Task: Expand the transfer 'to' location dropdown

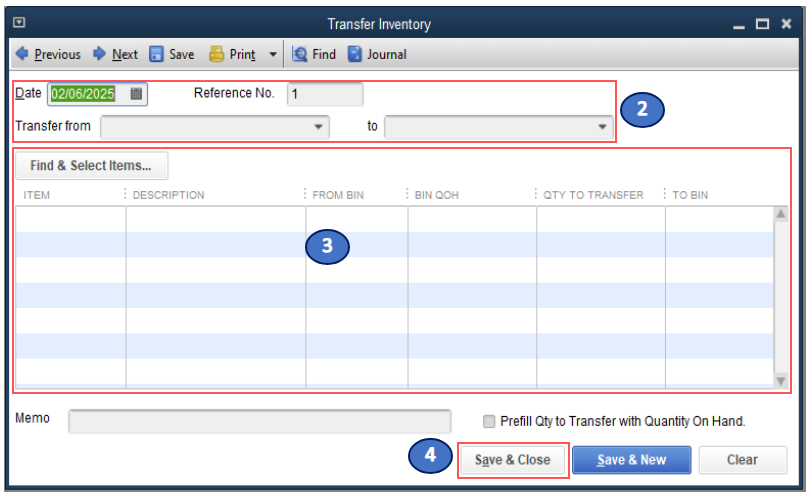Action: (x=602, y=127)
